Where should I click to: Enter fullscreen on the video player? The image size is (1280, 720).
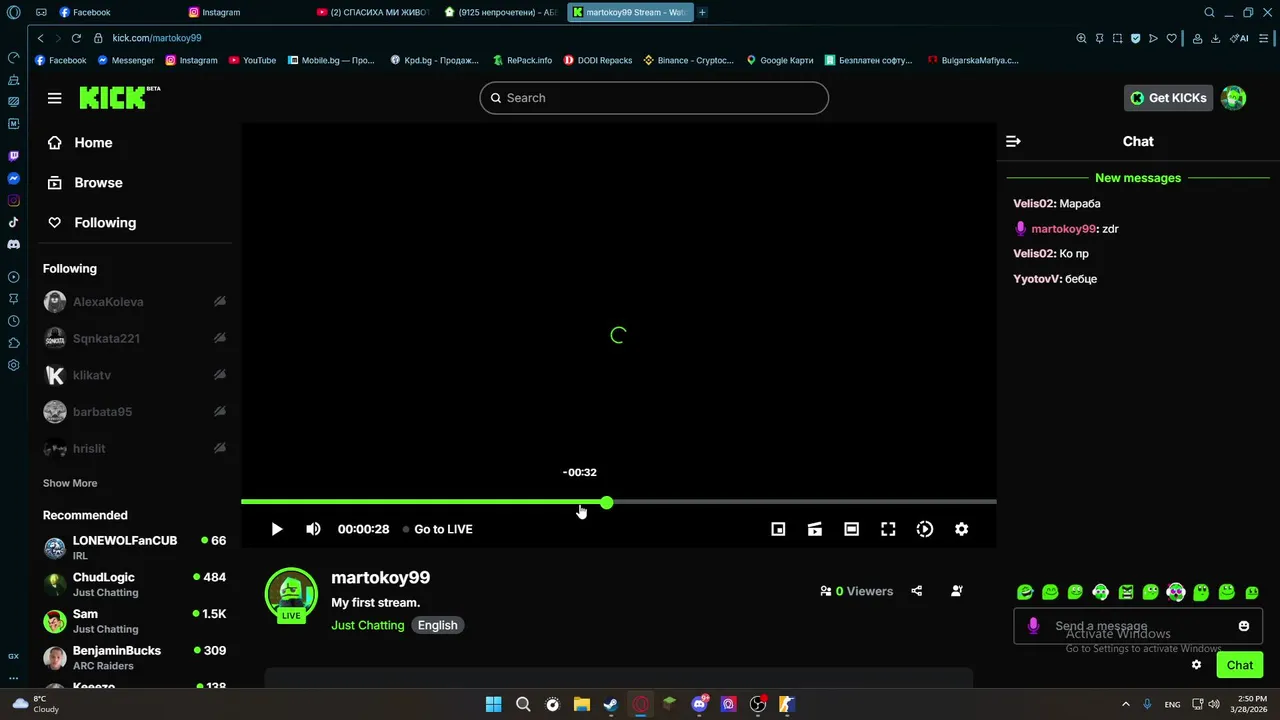coord(888,529)
